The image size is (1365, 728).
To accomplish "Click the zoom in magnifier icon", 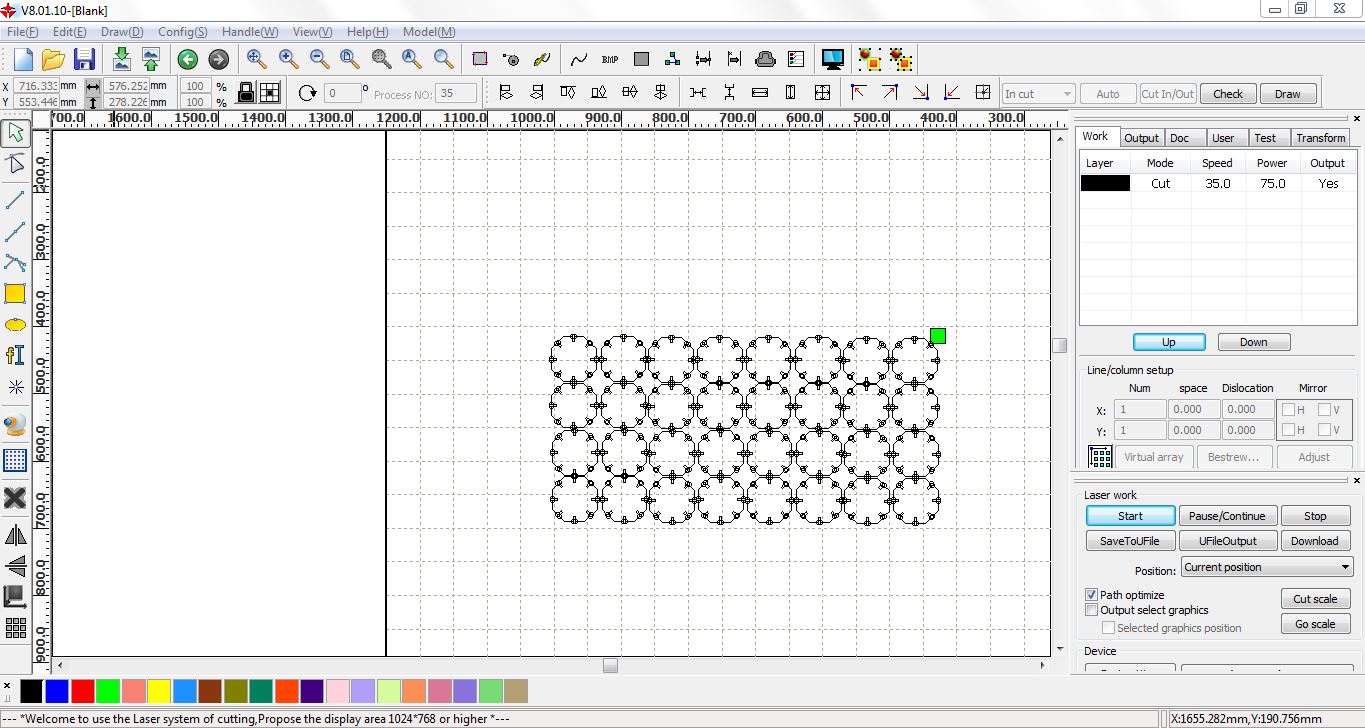I will coord(288,59).
